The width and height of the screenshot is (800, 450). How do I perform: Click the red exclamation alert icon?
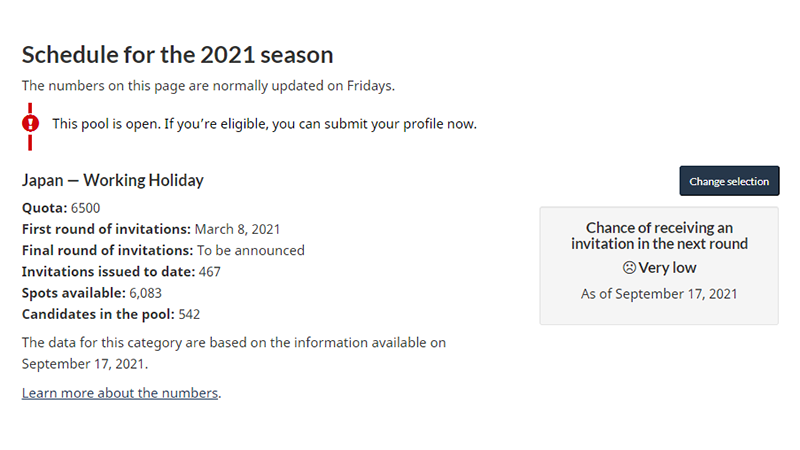[30, 123]
